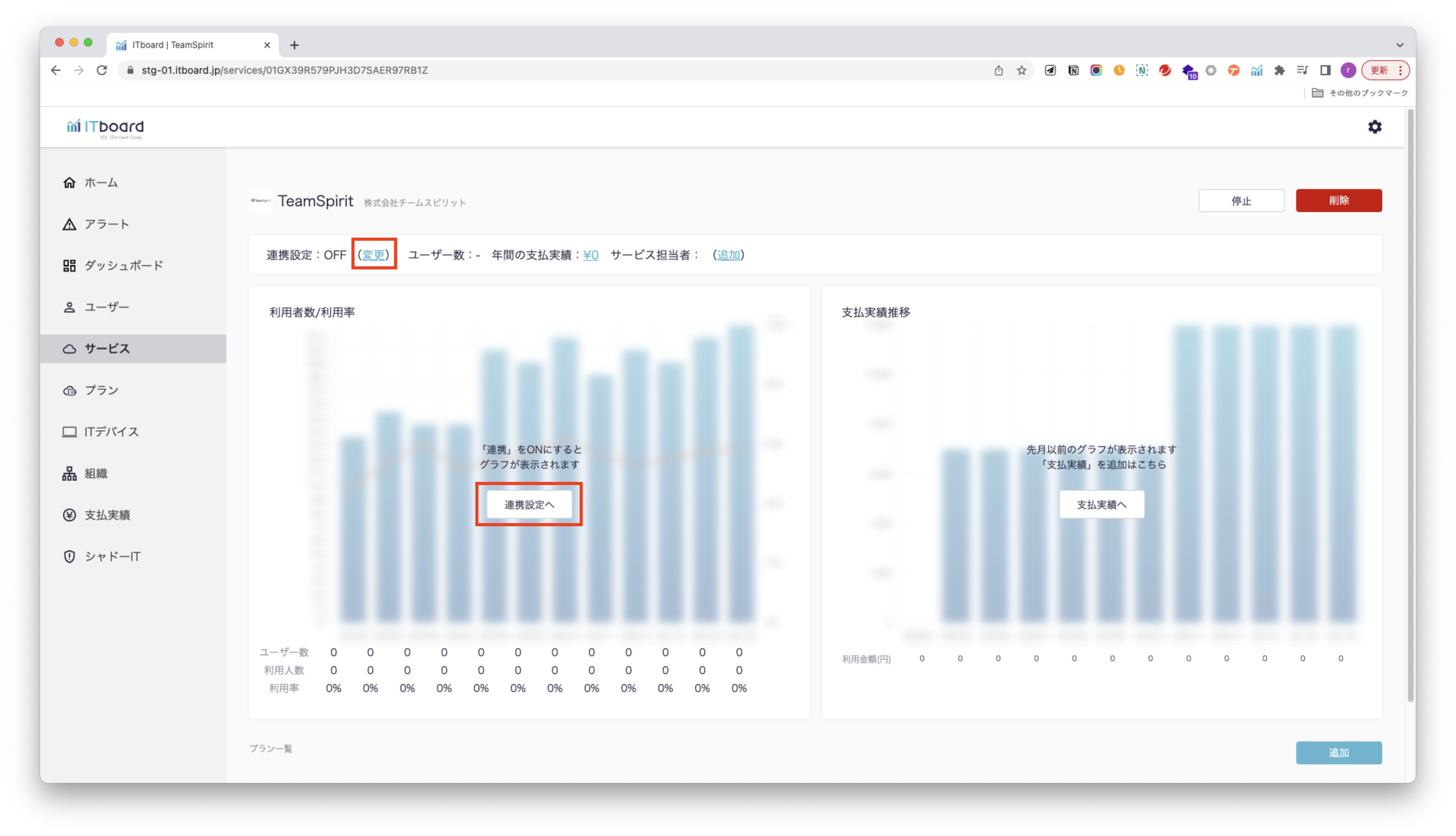Open the IT Devices laptop icon

tap(70, 432)
